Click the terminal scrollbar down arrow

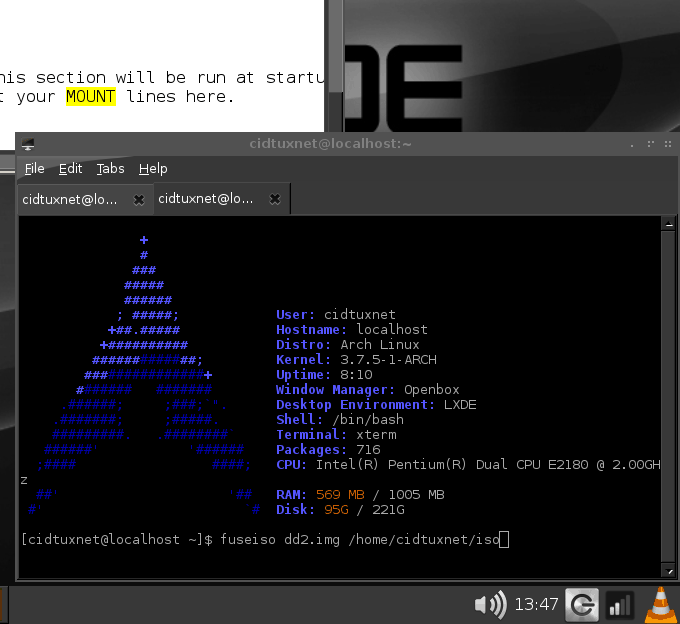pyautogui.click(x=668, y=571)
